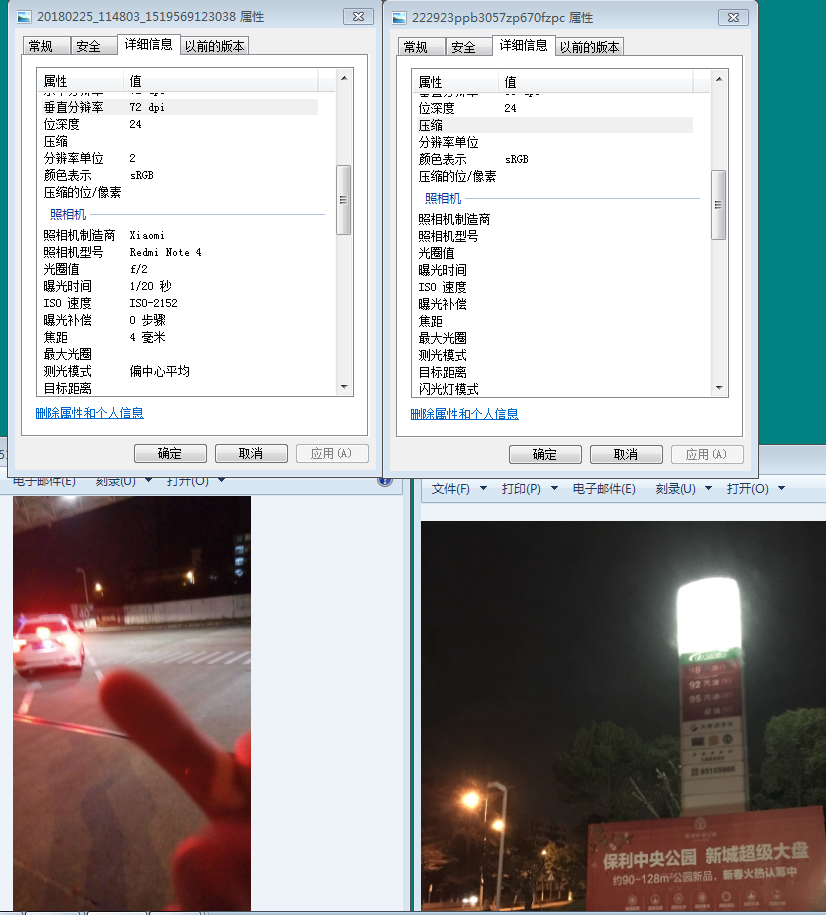The image size is (826, 915).
Task: Open the 安全 tab in right dialog
Action: 463,47
